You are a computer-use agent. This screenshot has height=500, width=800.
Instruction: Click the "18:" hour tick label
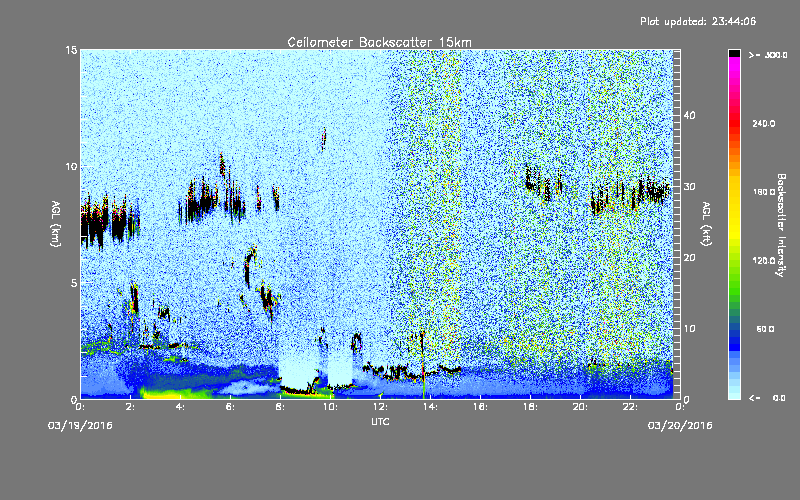[x=531, y=407]
